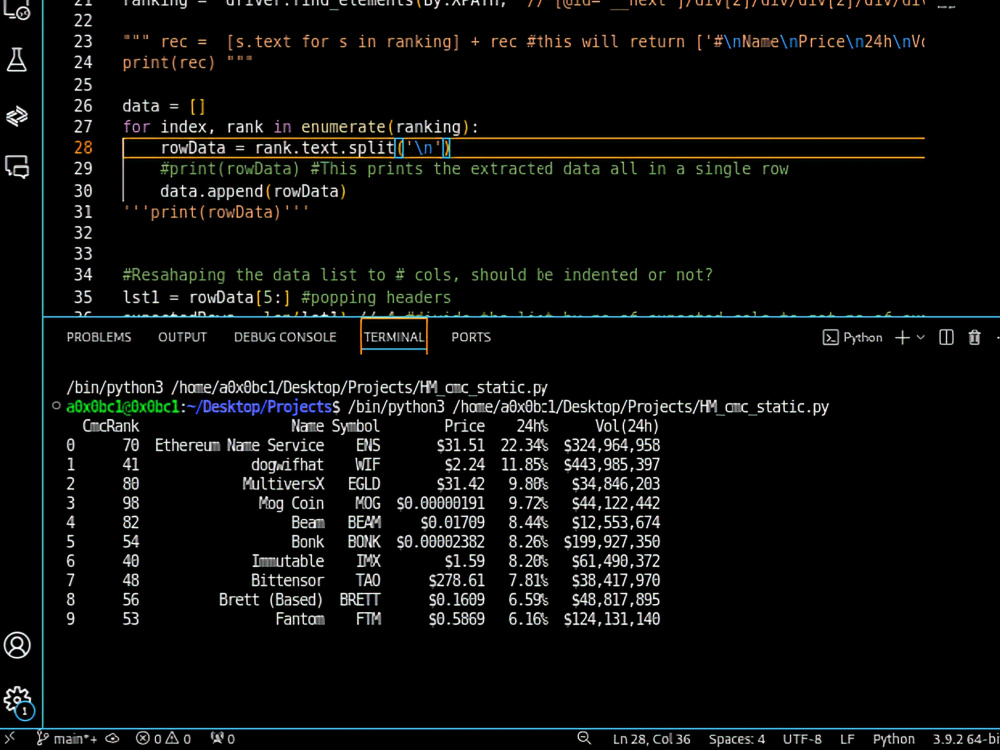Click the 'EGLD' symbol in terminal output
This screenshot has width=1000, height=750.
click(x=364, y=484)
